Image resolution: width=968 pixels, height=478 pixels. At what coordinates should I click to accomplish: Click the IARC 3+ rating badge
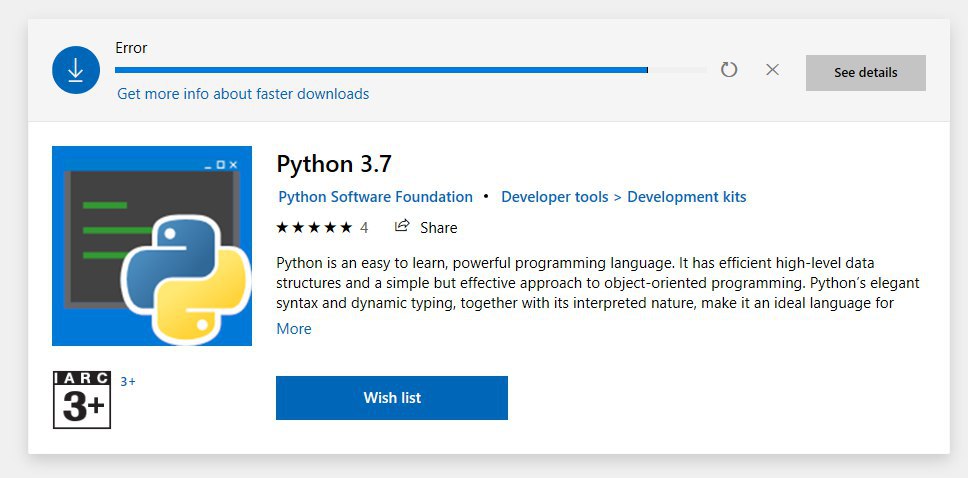[82, 400]
